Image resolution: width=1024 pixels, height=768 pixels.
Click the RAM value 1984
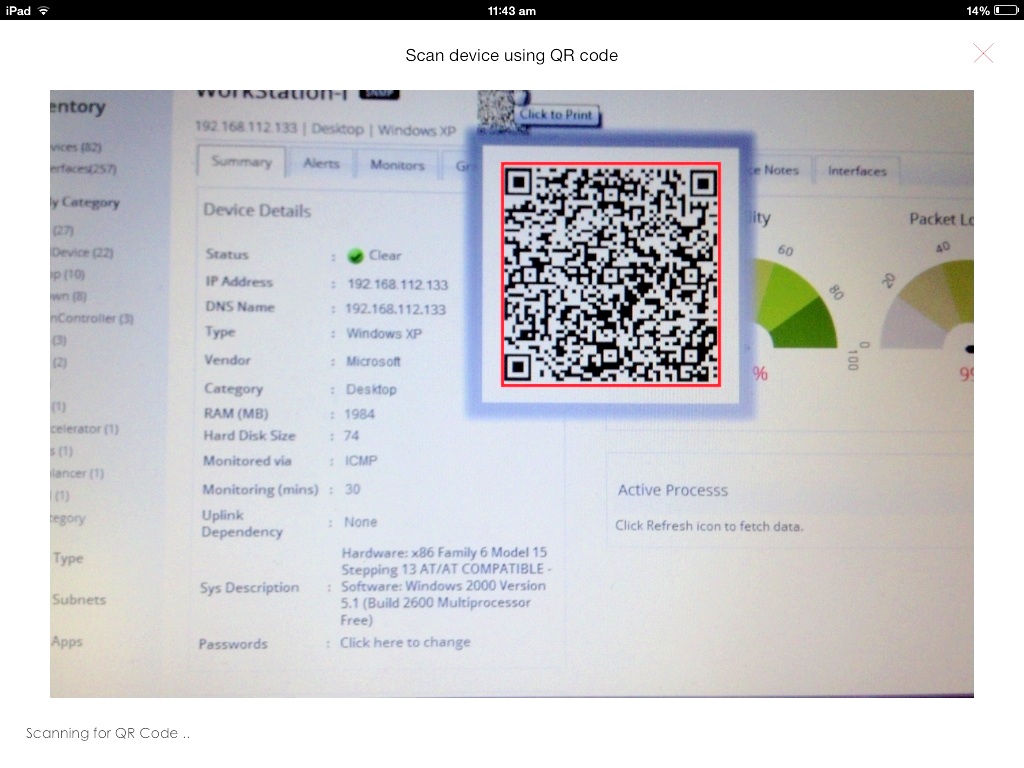point(359,414)
